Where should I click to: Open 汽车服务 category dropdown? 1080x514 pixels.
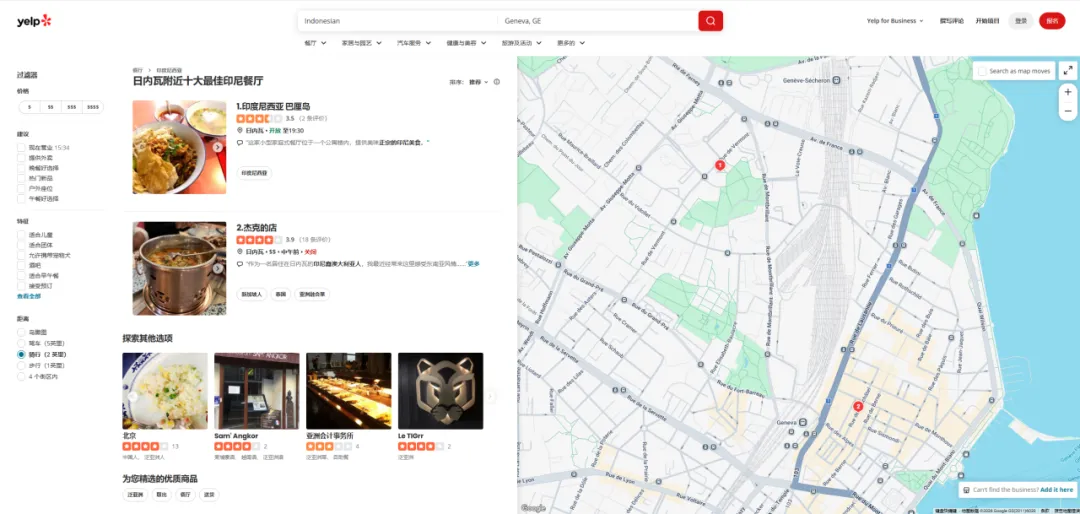tap(414, 43)
